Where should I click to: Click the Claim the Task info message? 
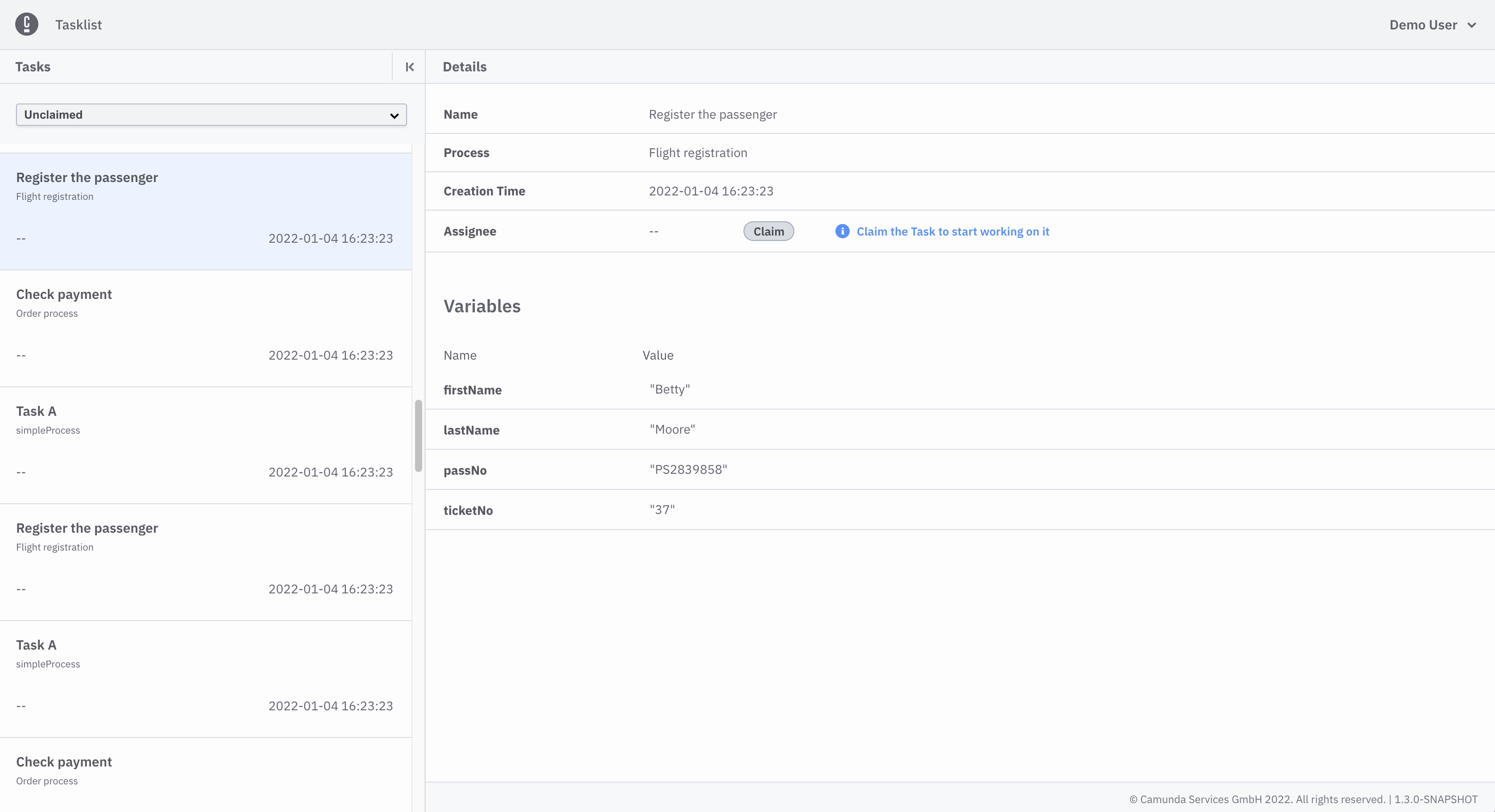pyautogui.click(x=952, y=232)
